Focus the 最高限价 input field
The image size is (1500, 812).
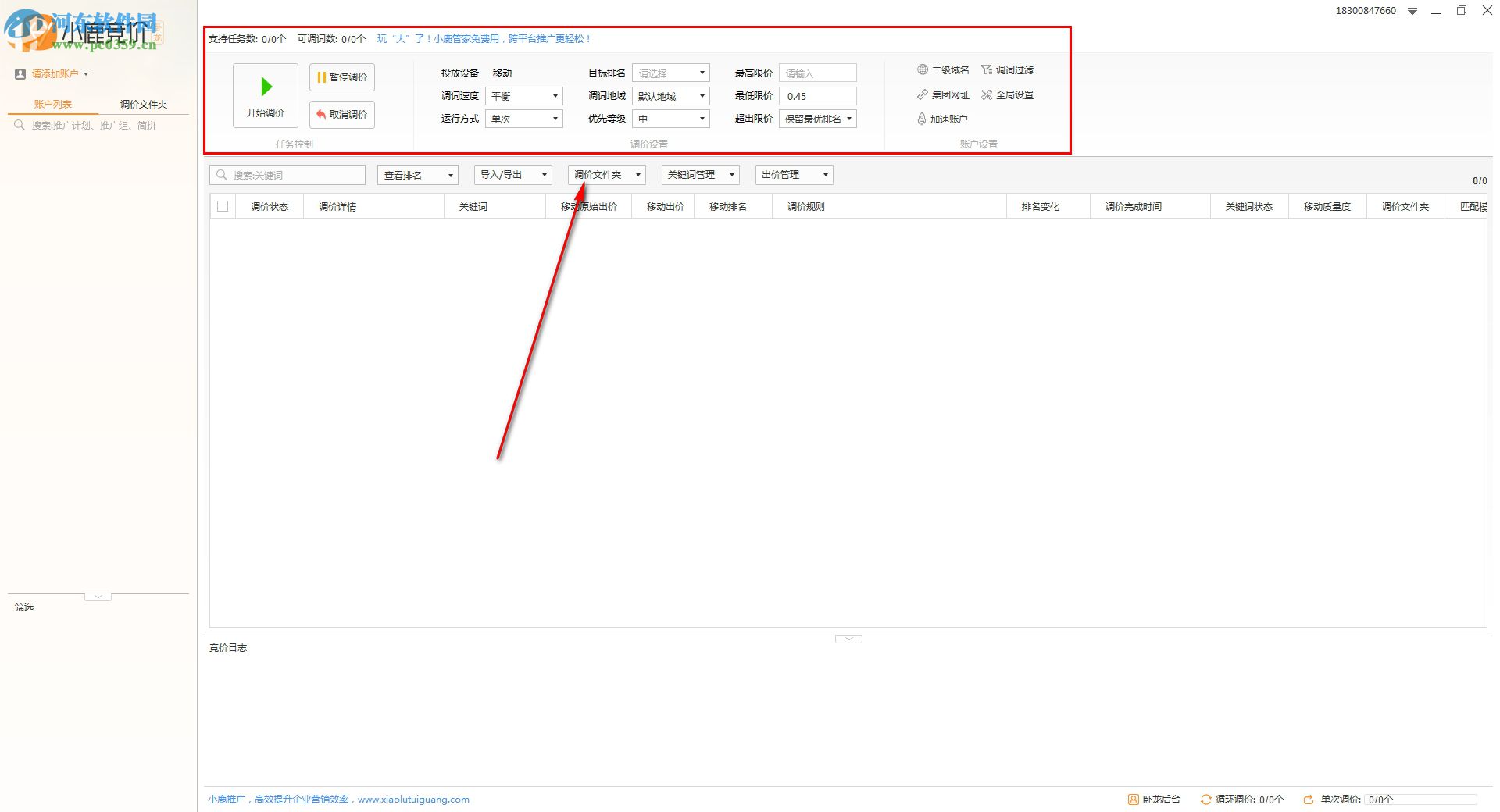tap(818, 73)
